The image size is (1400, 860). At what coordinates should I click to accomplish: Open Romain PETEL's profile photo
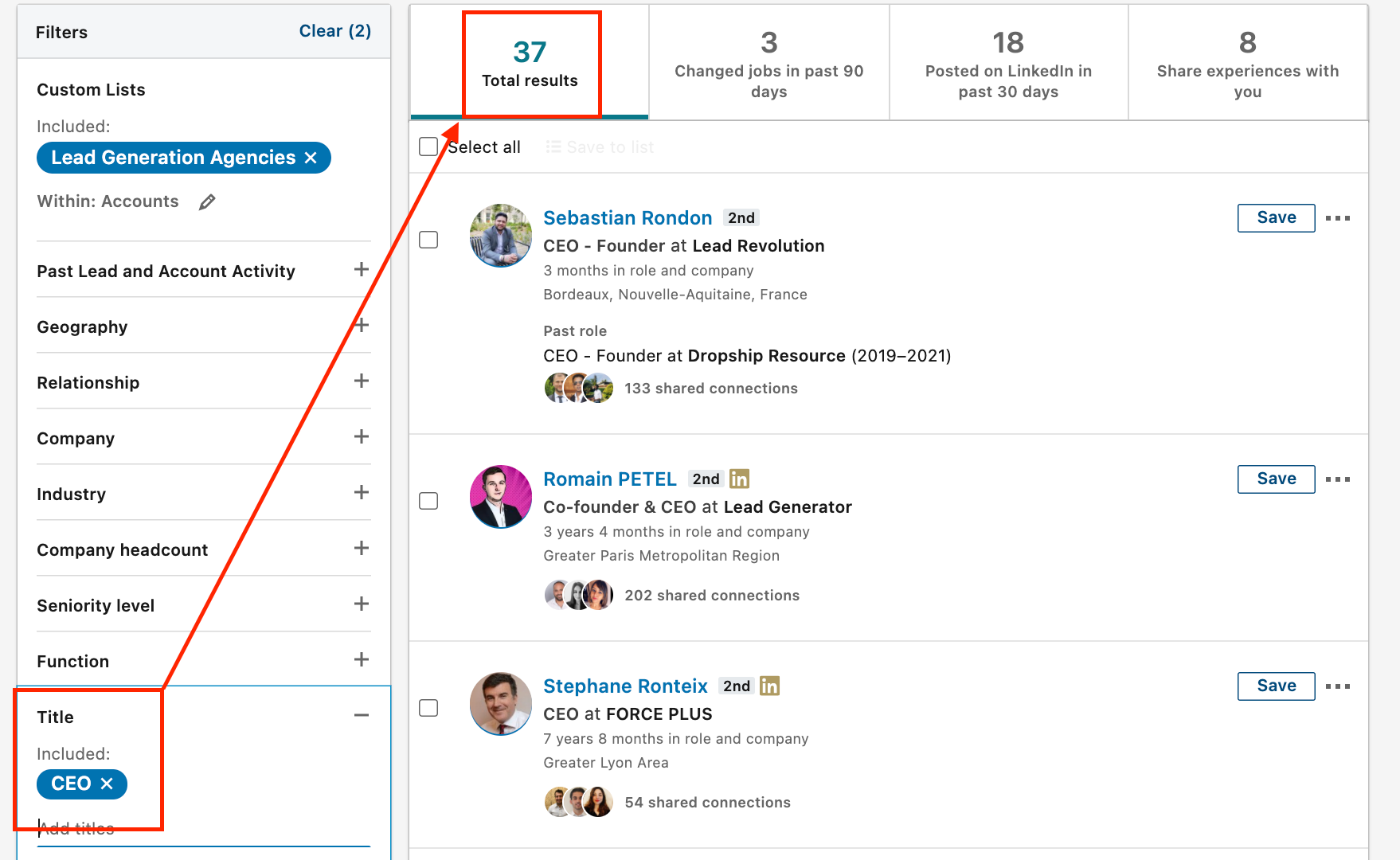tap(501, 497)
